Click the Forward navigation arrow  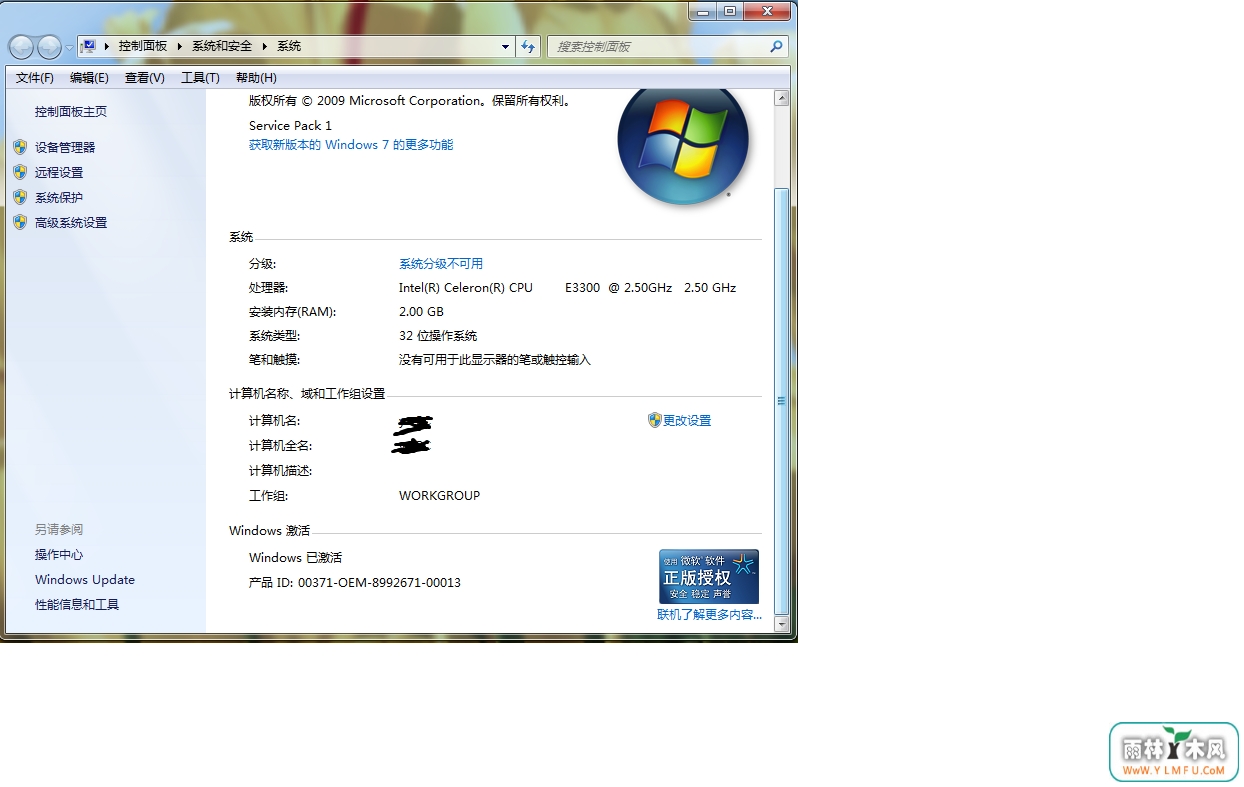click(x=49, y=47)
